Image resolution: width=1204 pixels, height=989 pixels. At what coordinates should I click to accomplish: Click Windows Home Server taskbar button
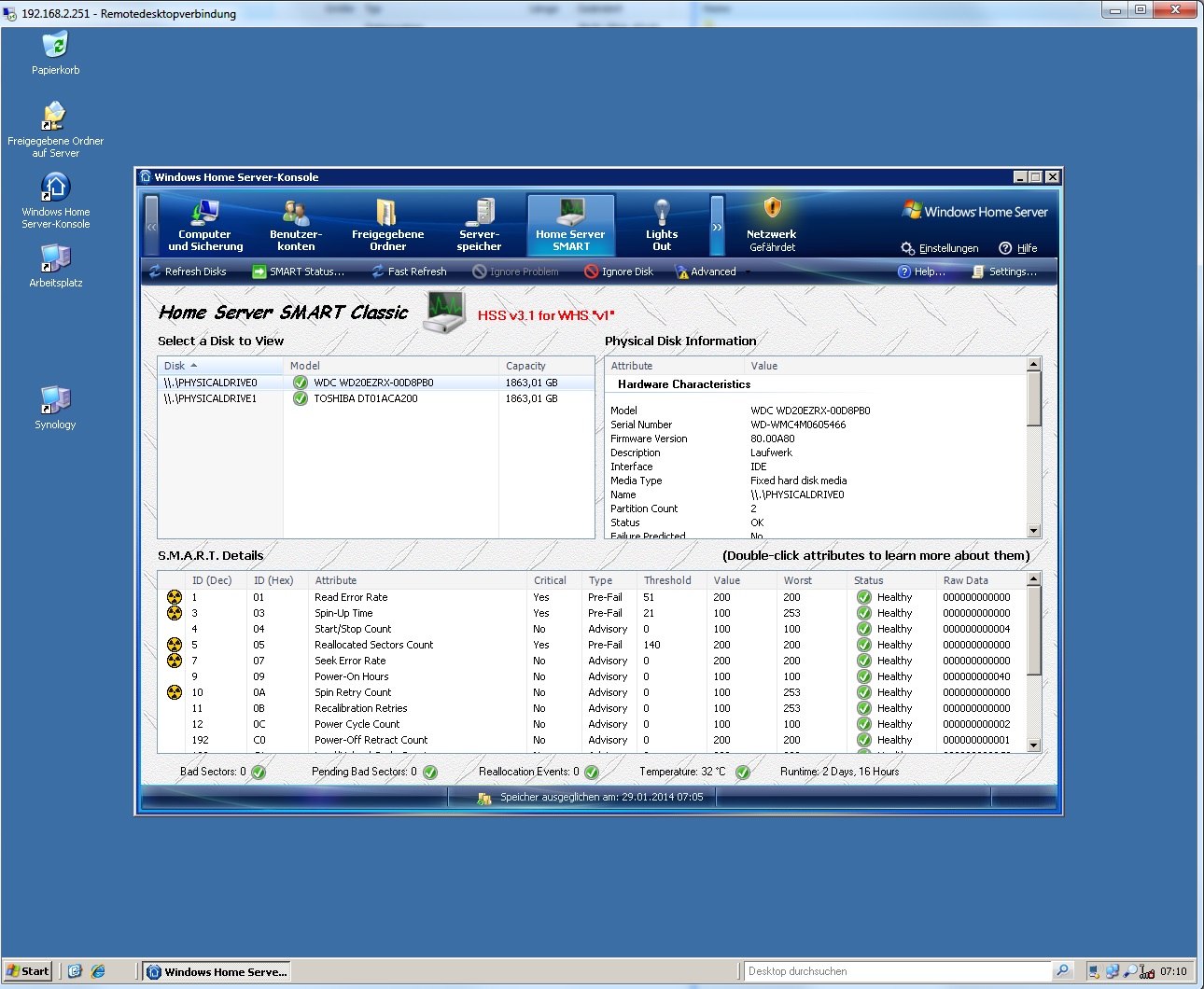[217, 971]
